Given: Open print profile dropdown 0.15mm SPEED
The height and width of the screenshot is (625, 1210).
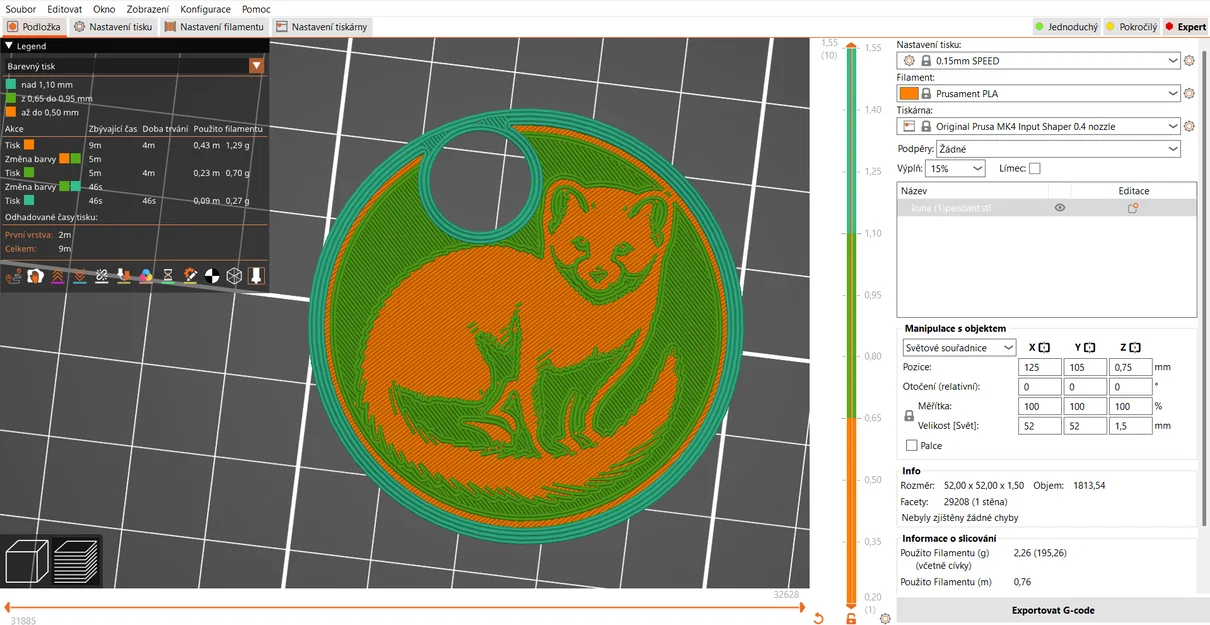Looking at the screenshot, I should point(1039,61).
